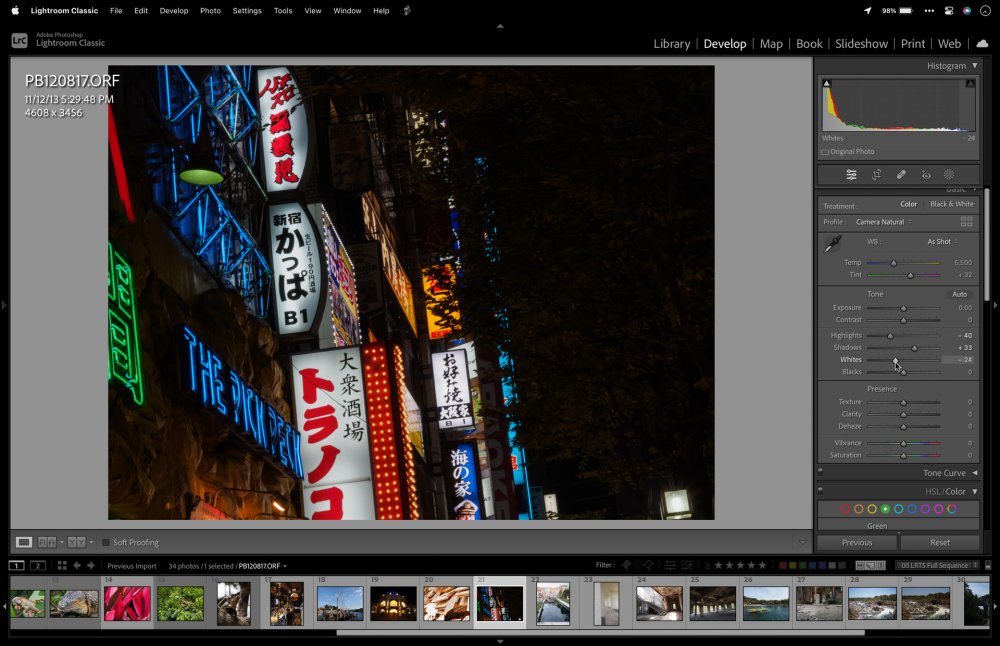Open the Masking tool
This screenshot has width=1000, height=646.
[x=949, y=174]
